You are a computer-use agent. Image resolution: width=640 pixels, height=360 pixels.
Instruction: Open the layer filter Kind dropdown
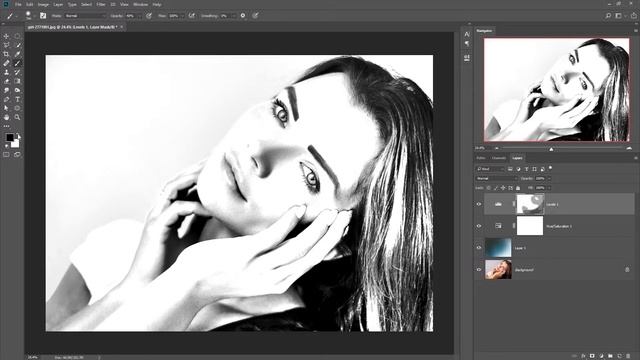point(490,169)
